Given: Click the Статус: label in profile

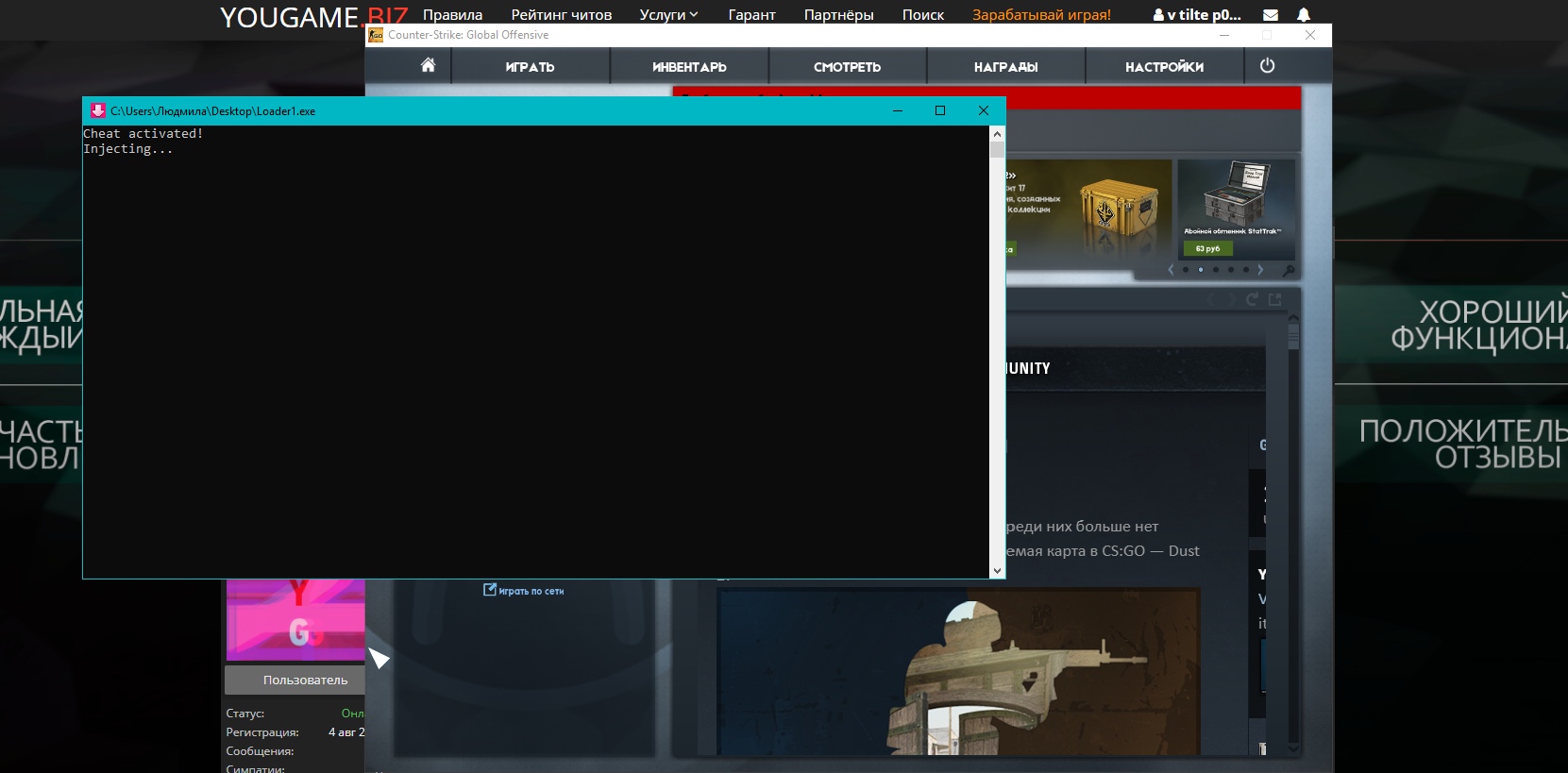Looking at the screenshot, I should tap(245, 714).
